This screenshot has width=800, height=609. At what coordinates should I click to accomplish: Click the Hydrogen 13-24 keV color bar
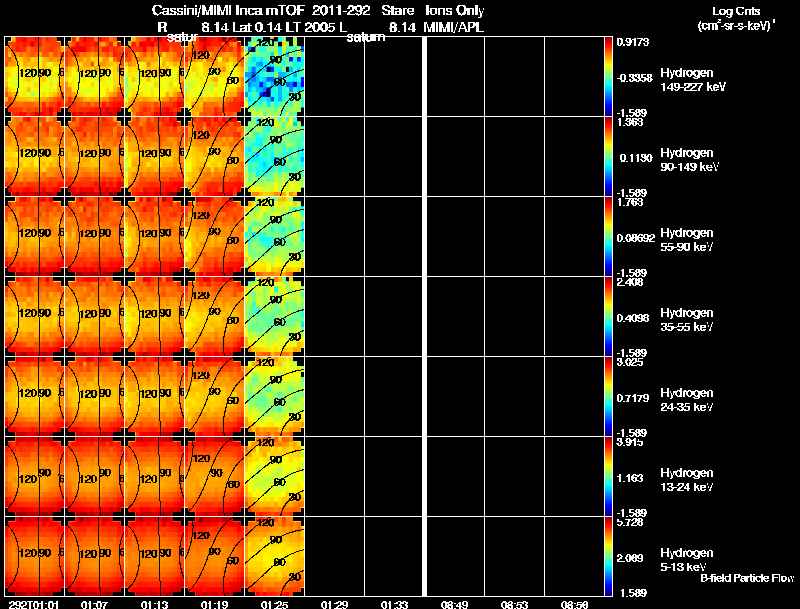[608, 476]
